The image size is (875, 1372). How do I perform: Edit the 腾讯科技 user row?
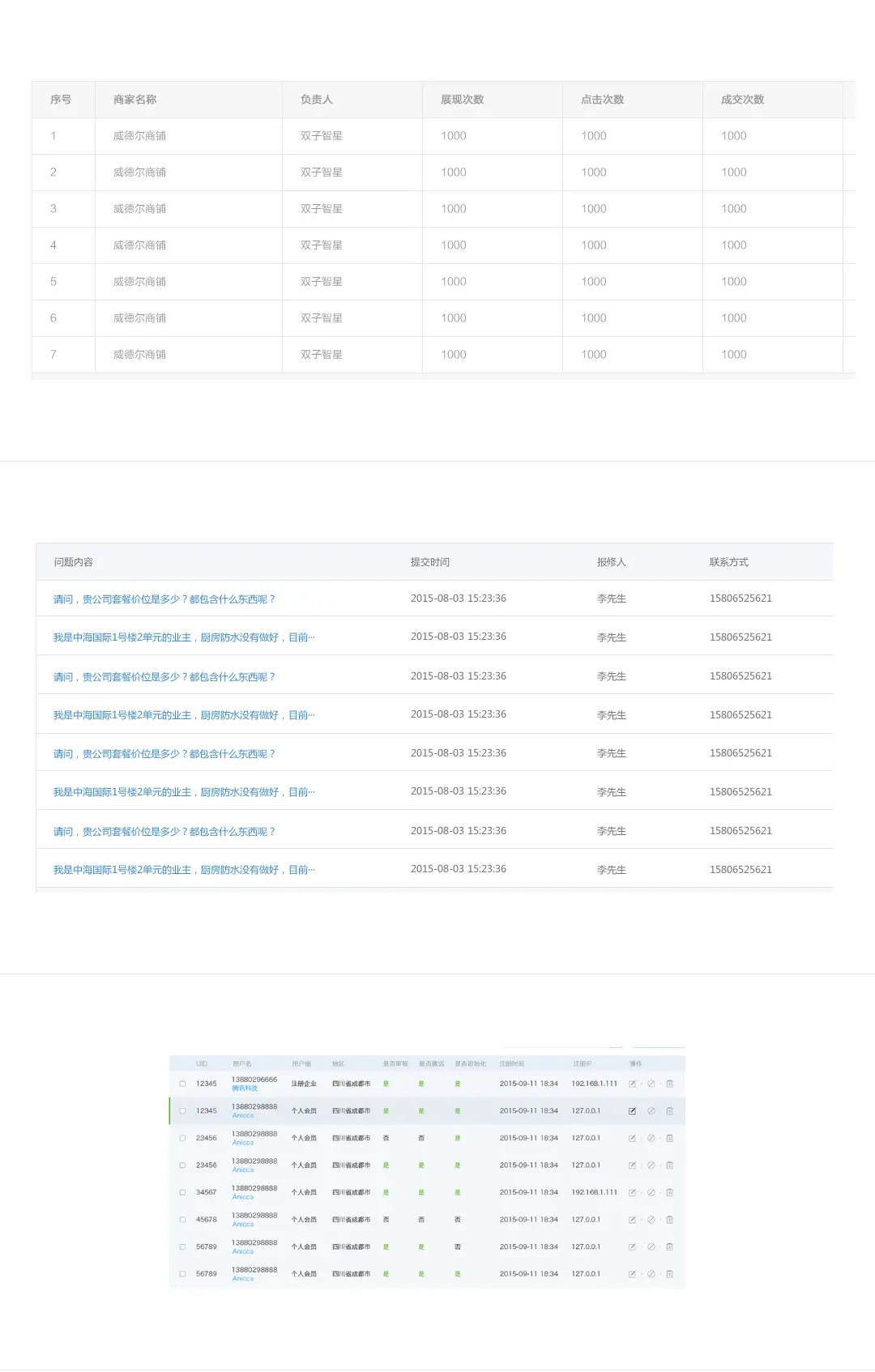click(632, 1084)
